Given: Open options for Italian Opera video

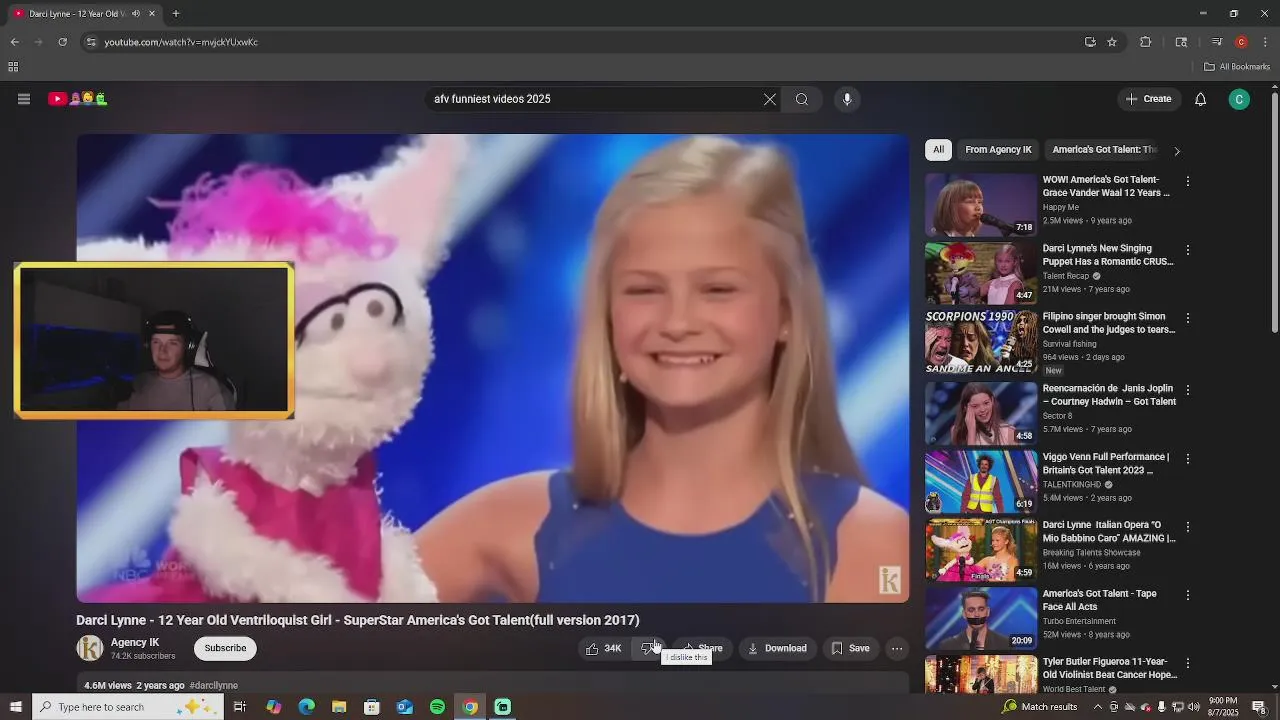Looking at the screenshot, I should [1188, 527].
